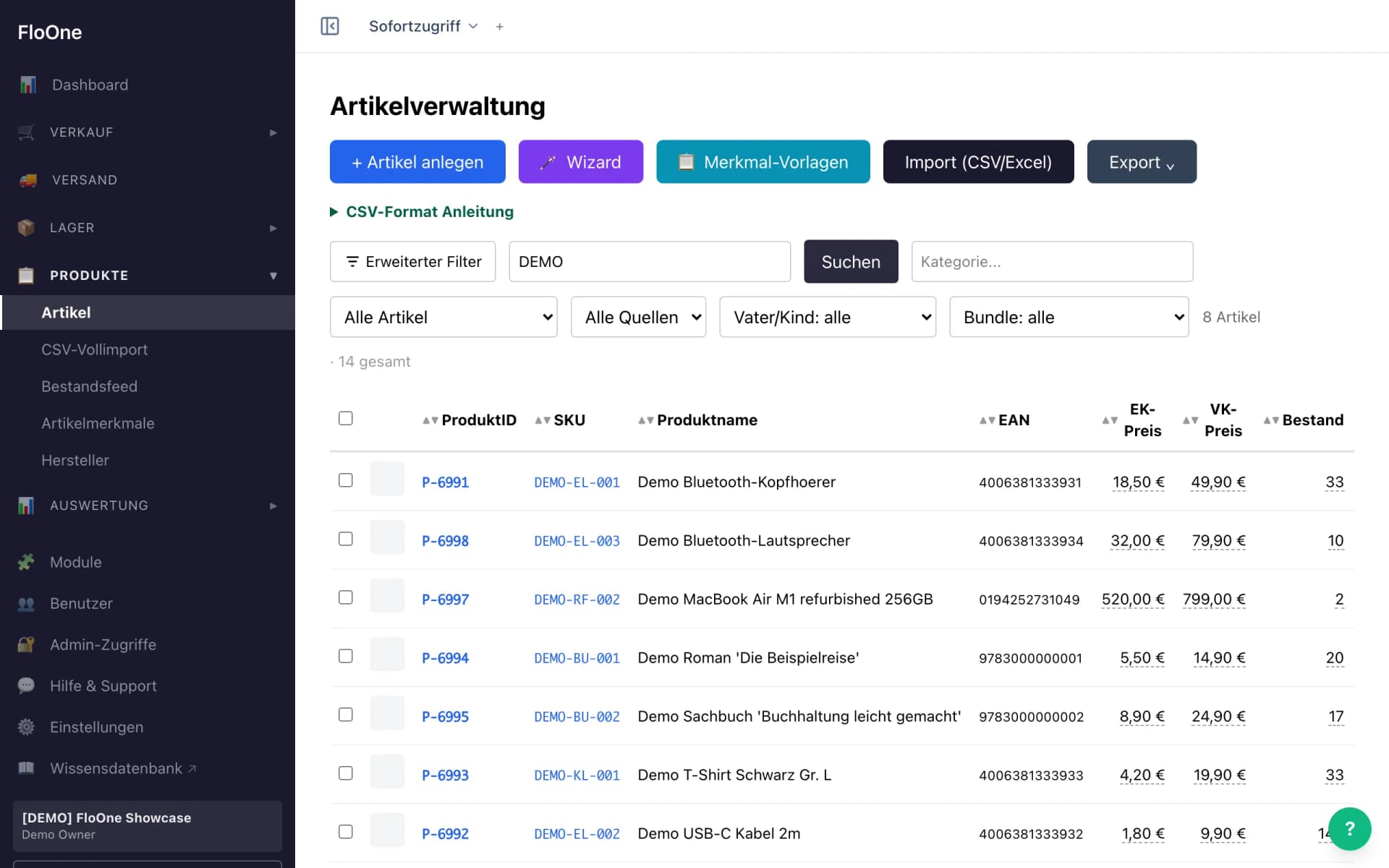Open the Erweiterter Filter button

[x=412, y=261]
